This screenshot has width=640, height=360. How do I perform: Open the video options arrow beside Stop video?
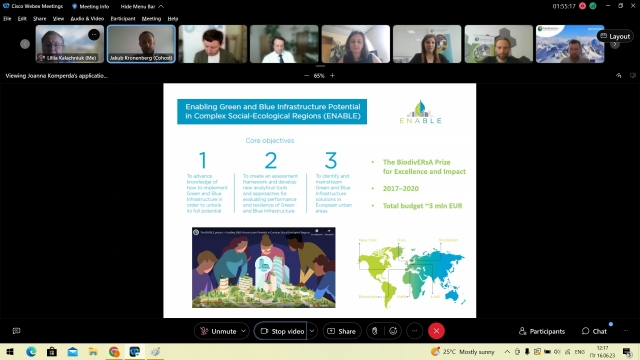pos(312,331)
